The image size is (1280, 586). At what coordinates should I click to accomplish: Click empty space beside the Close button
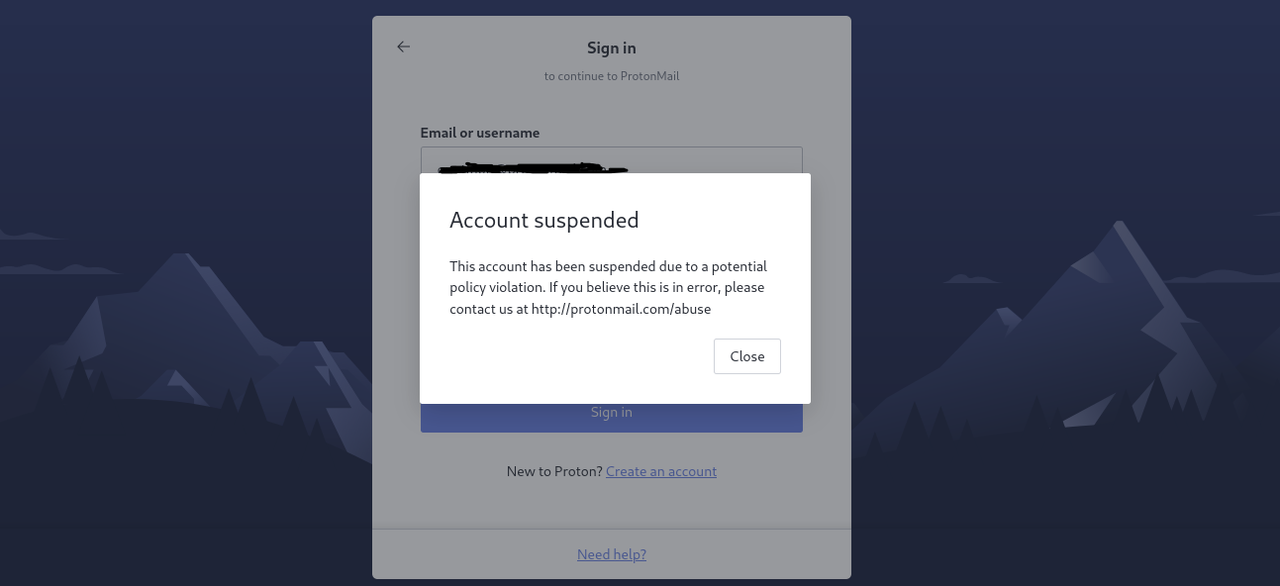click(x=580, y=356)
